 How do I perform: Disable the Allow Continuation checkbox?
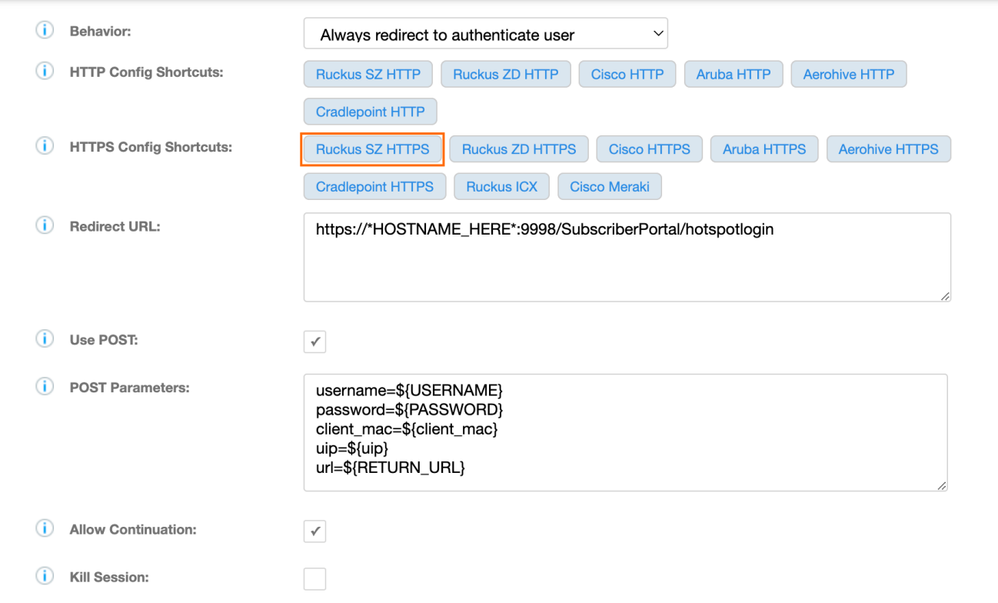315,531
